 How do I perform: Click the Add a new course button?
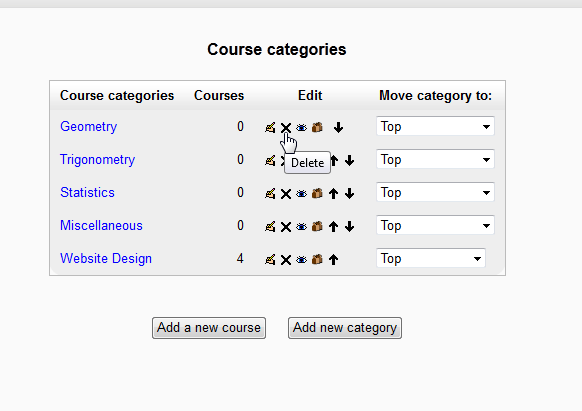click(x=209, y=328)
